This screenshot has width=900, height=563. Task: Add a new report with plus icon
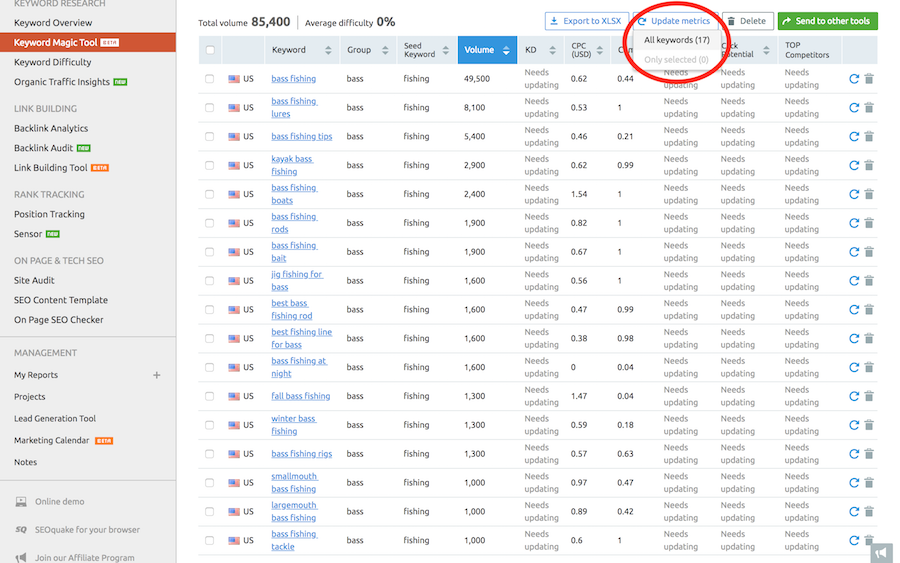tap(156, 375)
